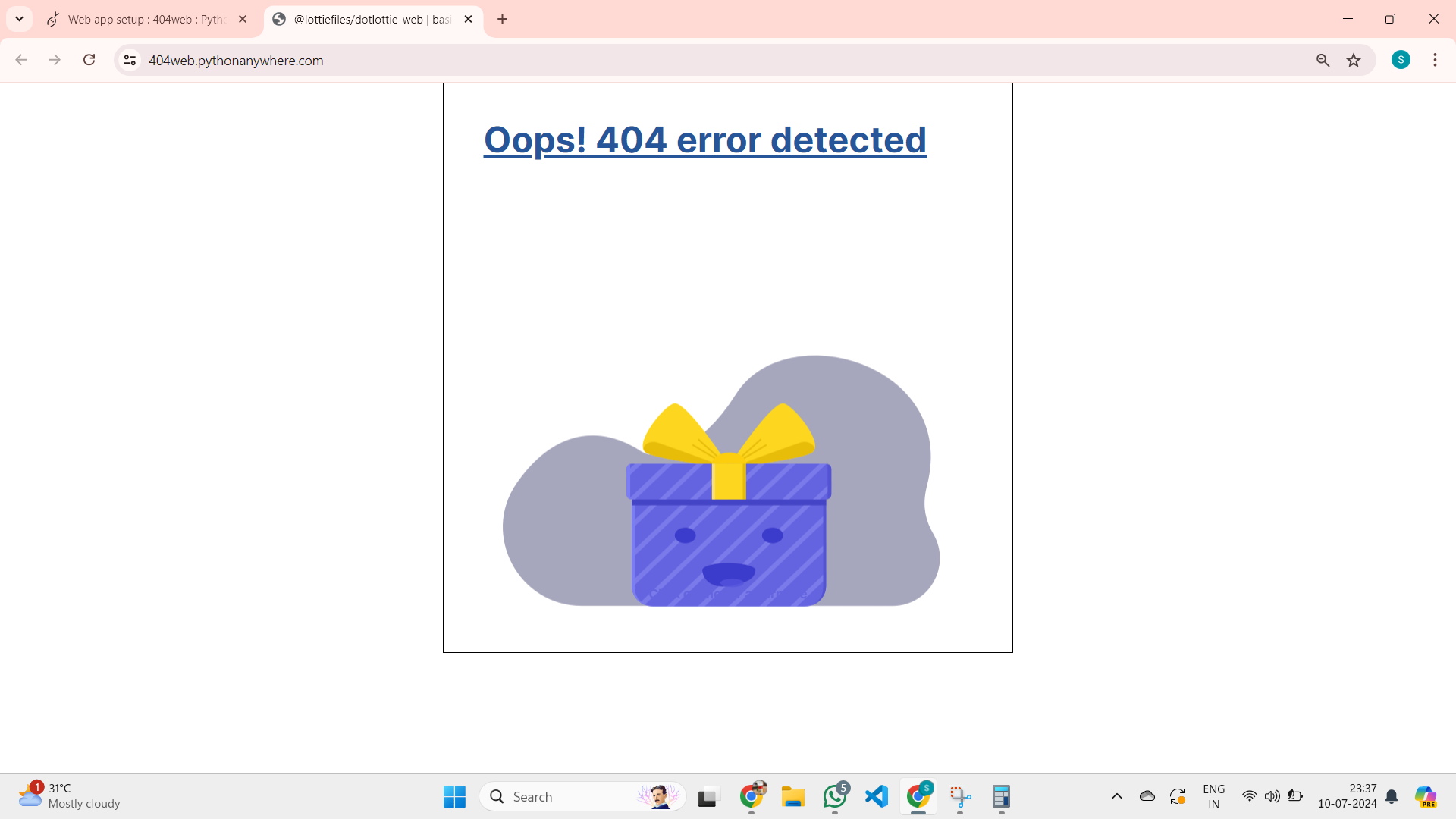Image resolution: width=1456 pixels, height=819 pixels.
Task: Open a new browser tab
Action: tap(502, 19)
